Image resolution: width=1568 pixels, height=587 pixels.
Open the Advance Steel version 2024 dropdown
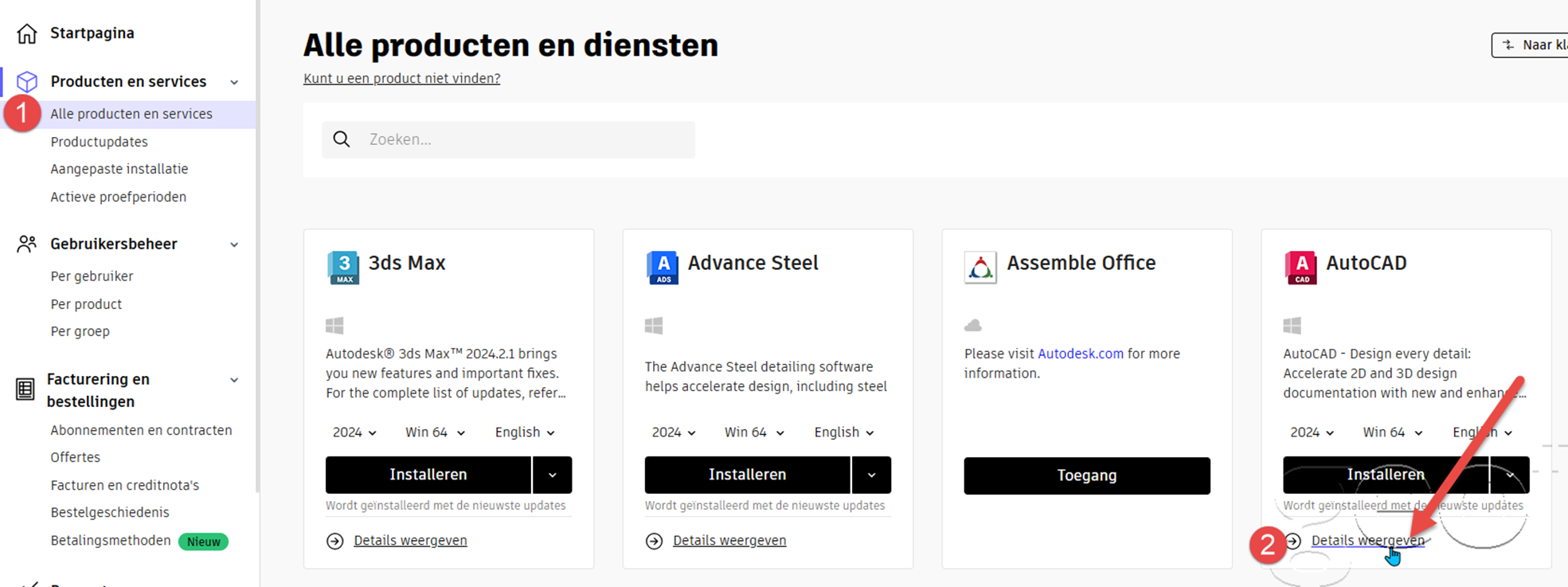[674, 432]
